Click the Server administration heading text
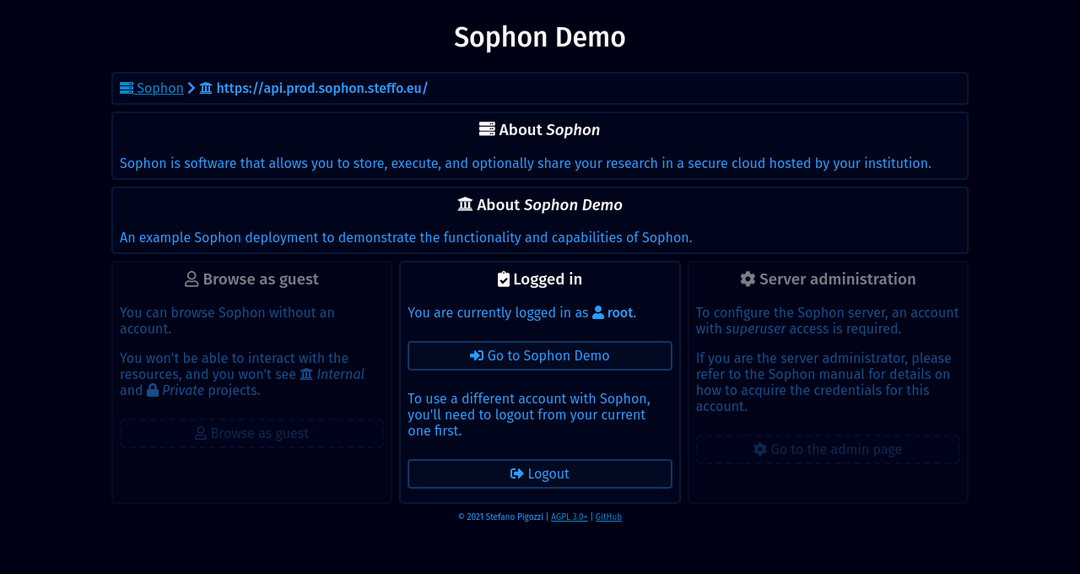Viewport: 1080px width, 574px height. [838, 279]
